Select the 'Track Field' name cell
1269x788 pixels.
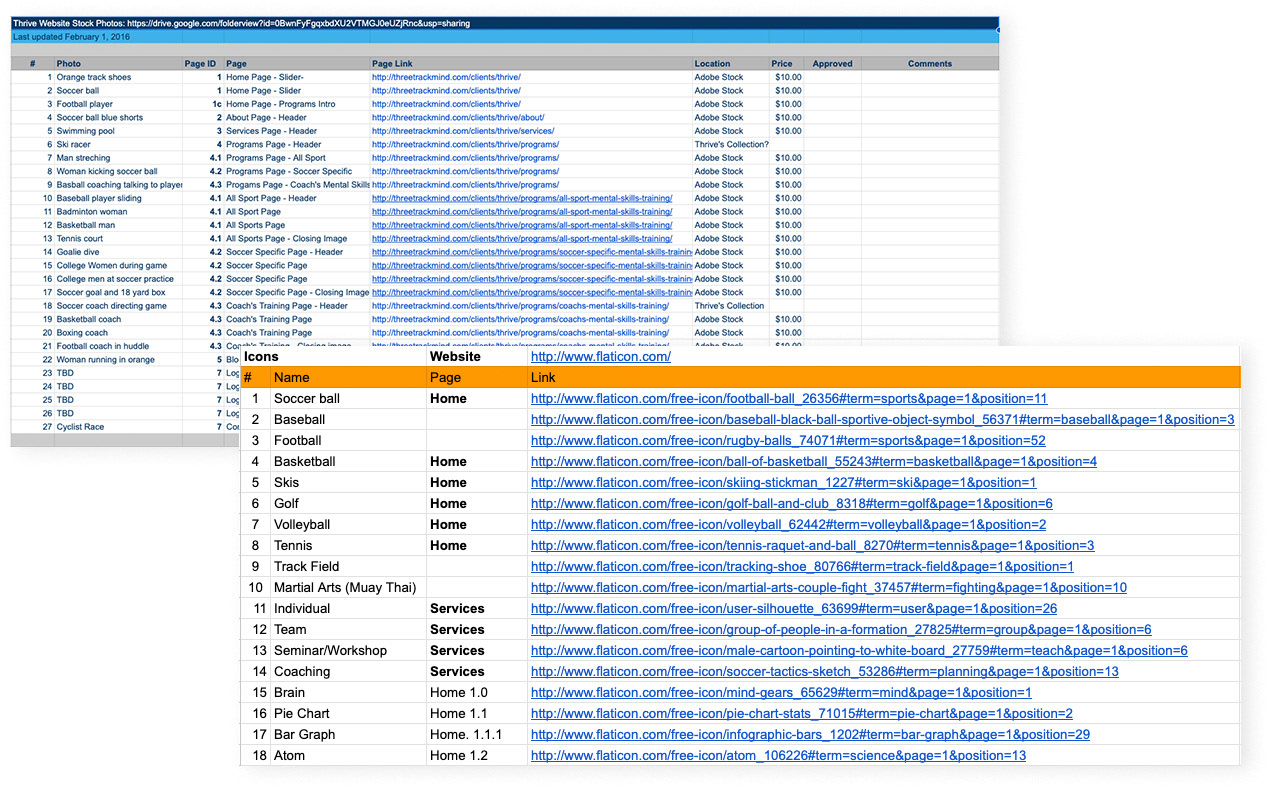coord(347,566)
